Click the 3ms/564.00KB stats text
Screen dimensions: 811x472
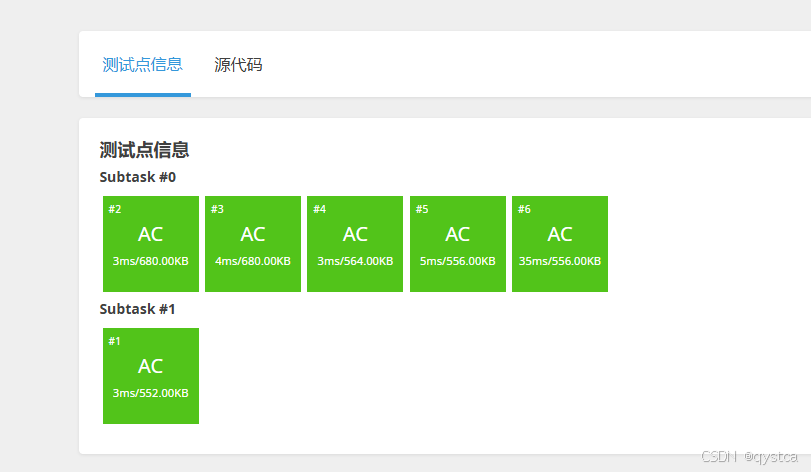pyautogui.click(x=355, y=261)
